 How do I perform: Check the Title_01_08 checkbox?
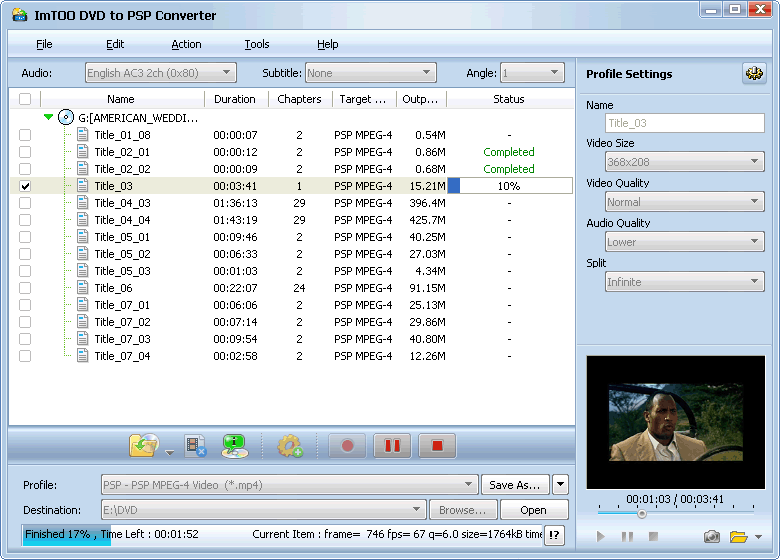(x=25, y=135)
